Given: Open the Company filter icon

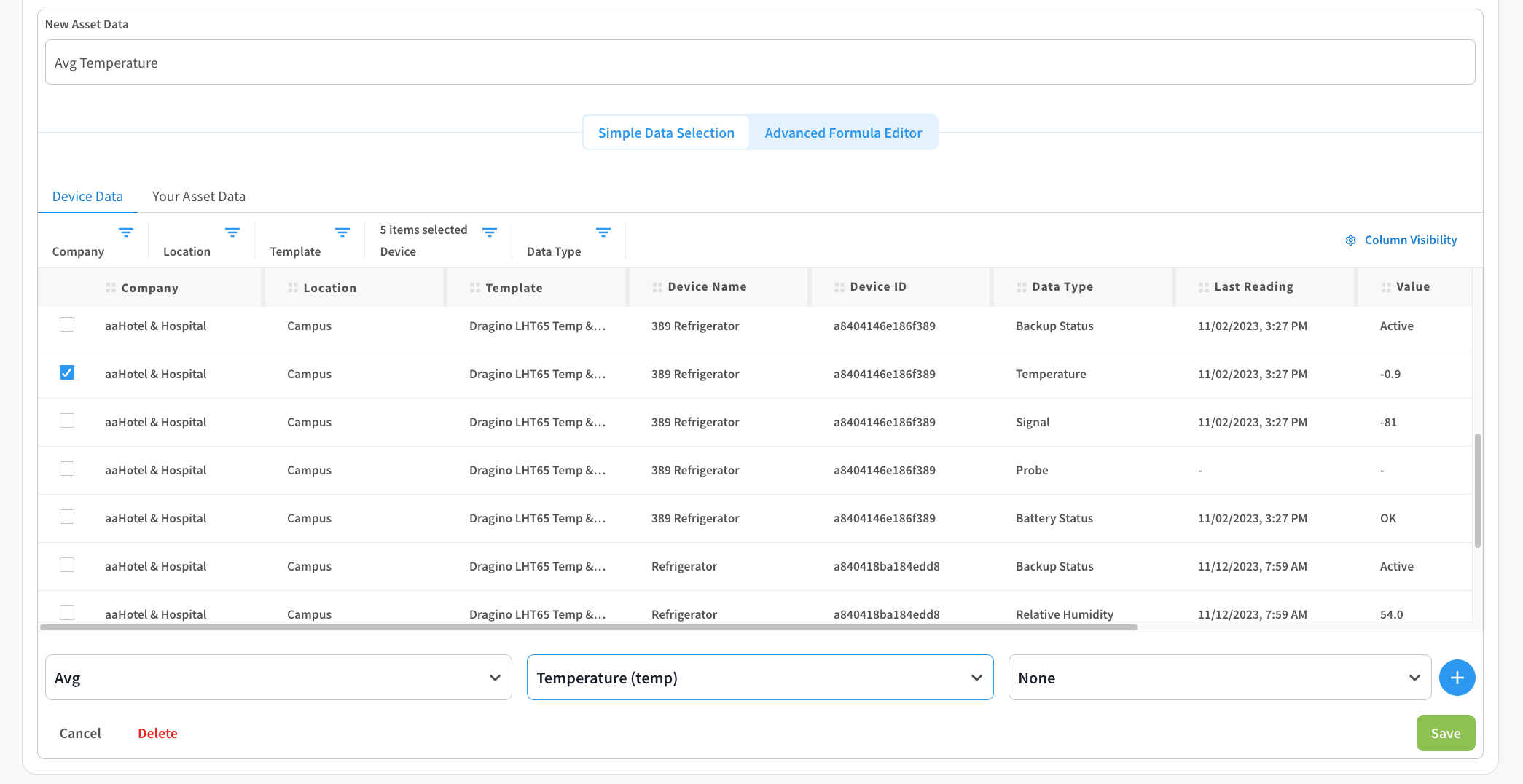Looking at the screenshot, I should 126,232.
